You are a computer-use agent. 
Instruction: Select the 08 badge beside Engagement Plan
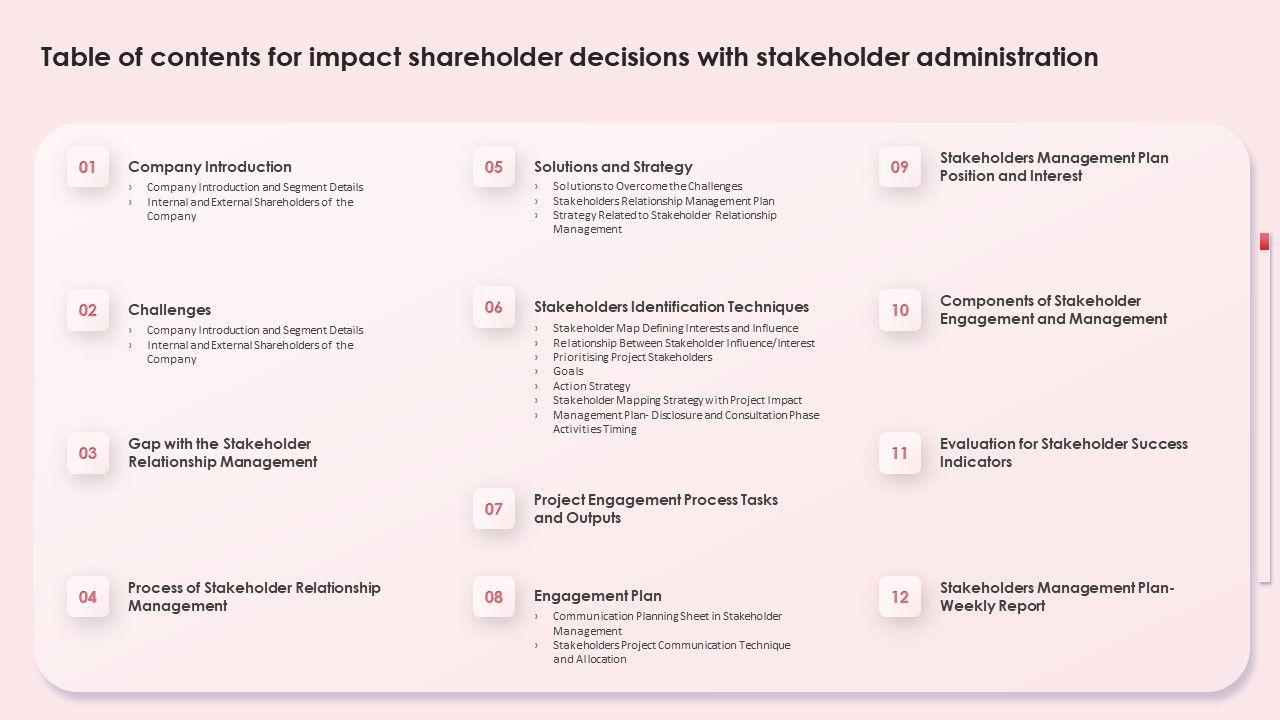[x=494, y=597]
